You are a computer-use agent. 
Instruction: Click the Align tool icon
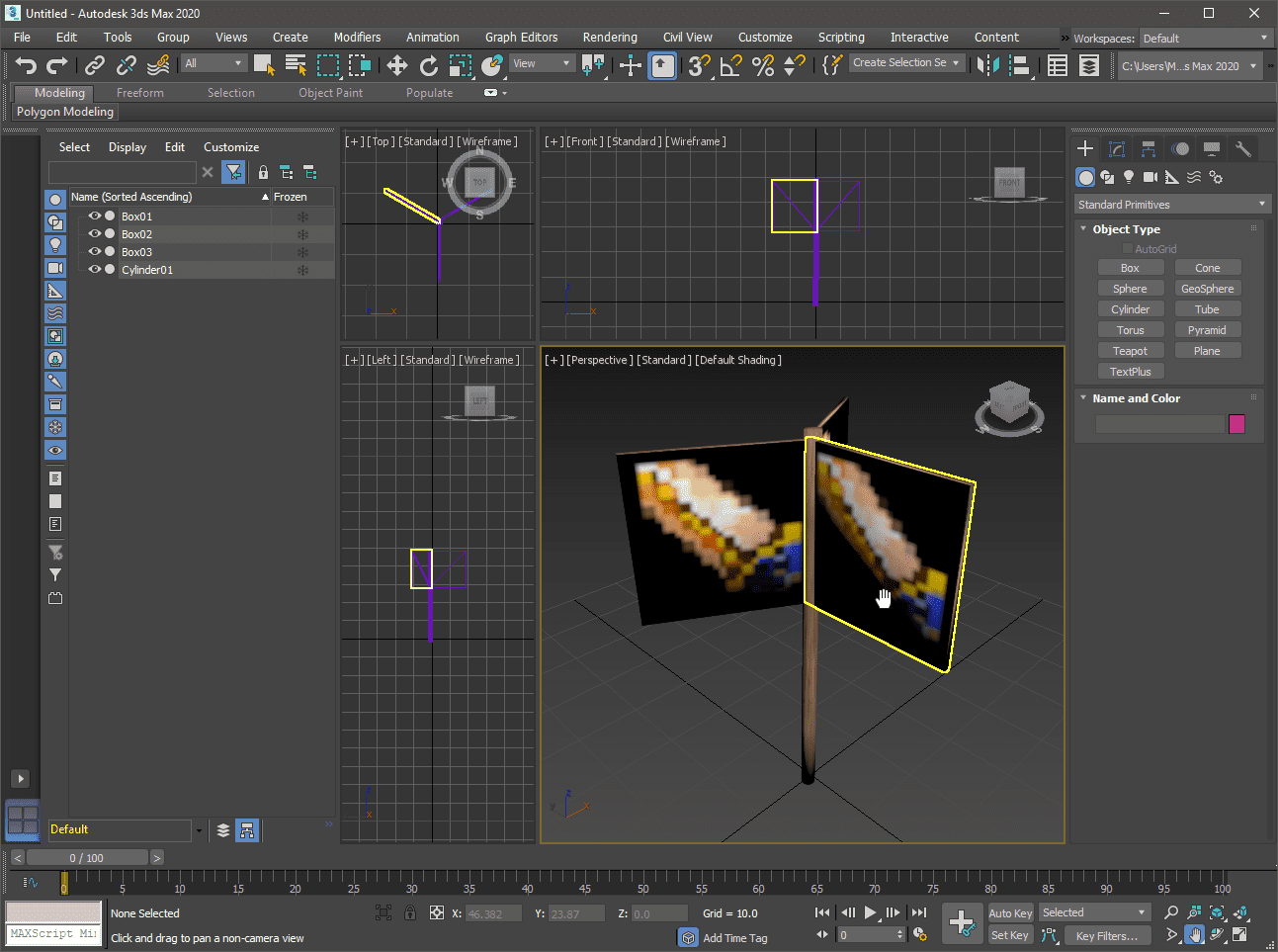pos(1019,65)
